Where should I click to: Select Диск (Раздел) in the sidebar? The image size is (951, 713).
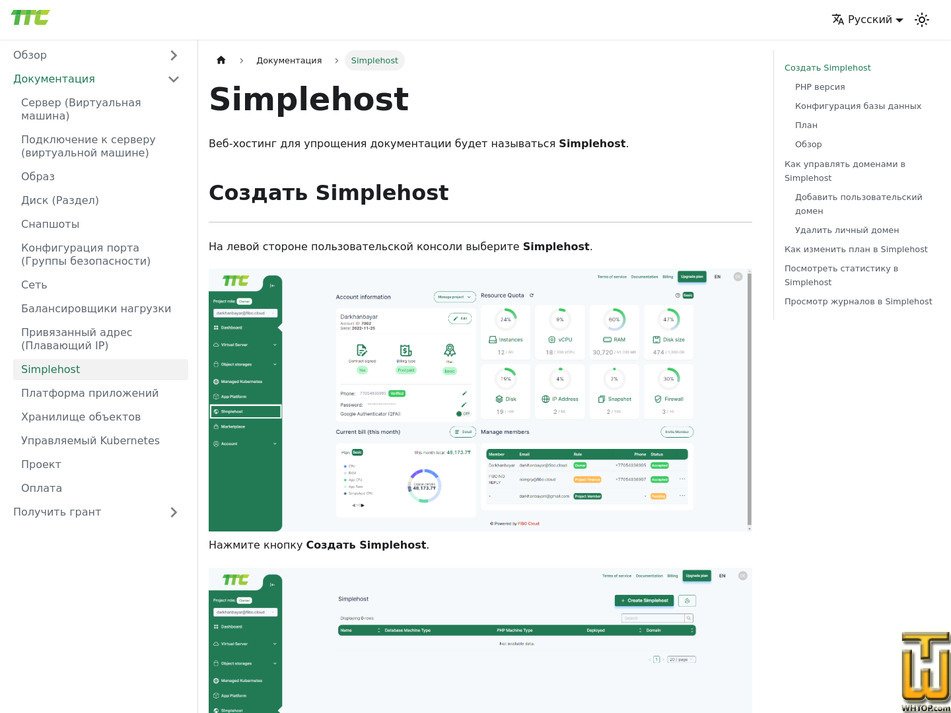59,200
